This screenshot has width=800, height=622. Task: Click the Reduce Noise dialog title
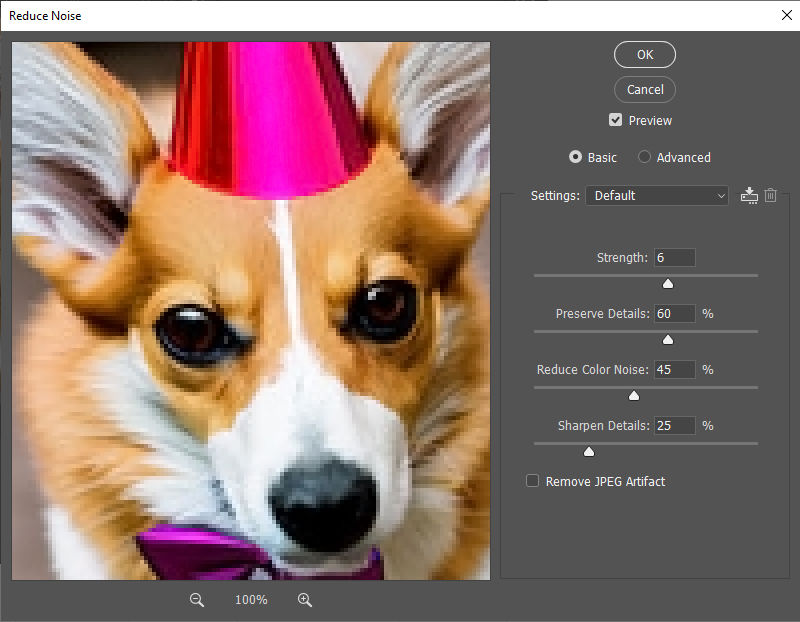point(45,16)
